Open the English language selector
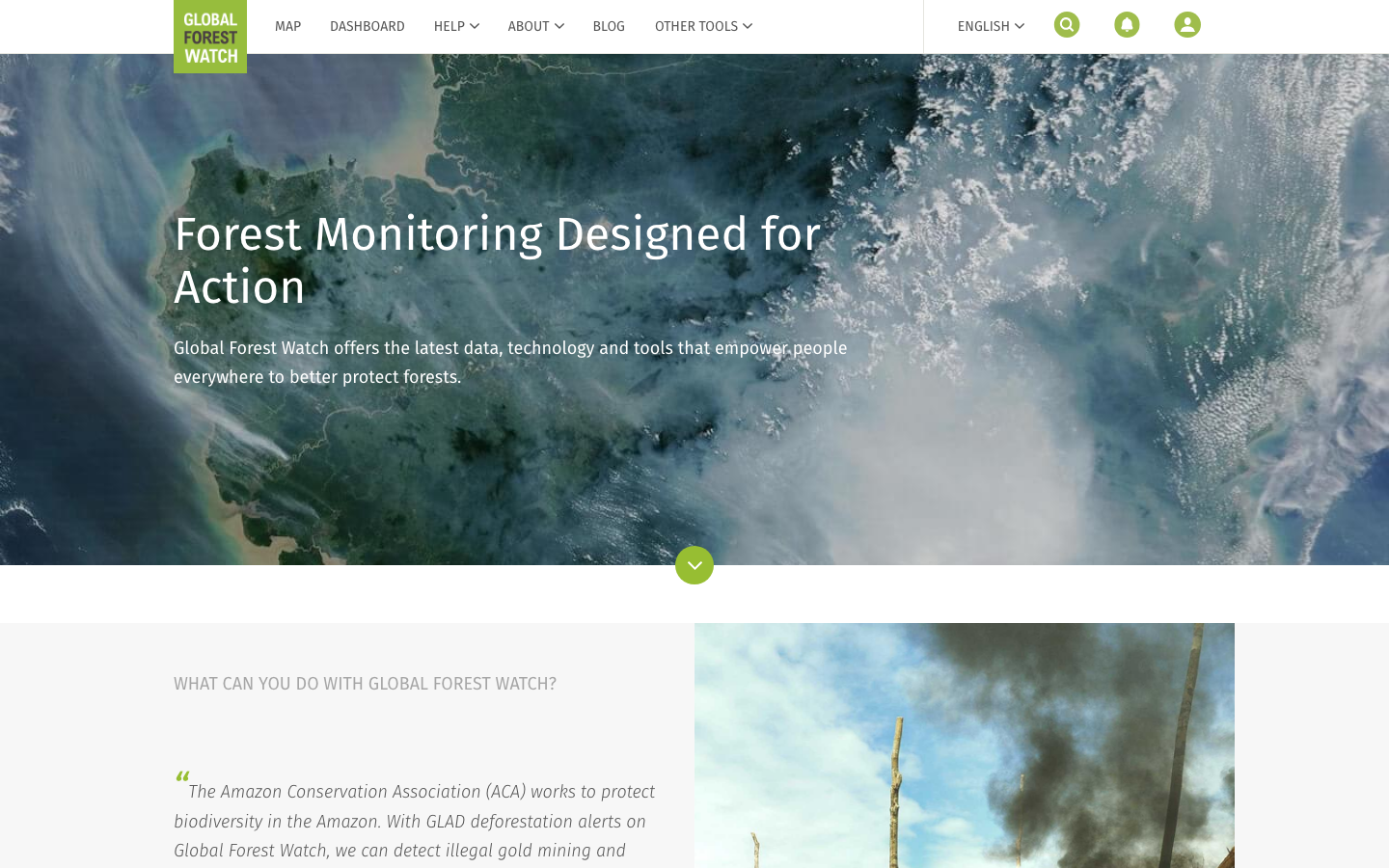 (x=991, y=26)
